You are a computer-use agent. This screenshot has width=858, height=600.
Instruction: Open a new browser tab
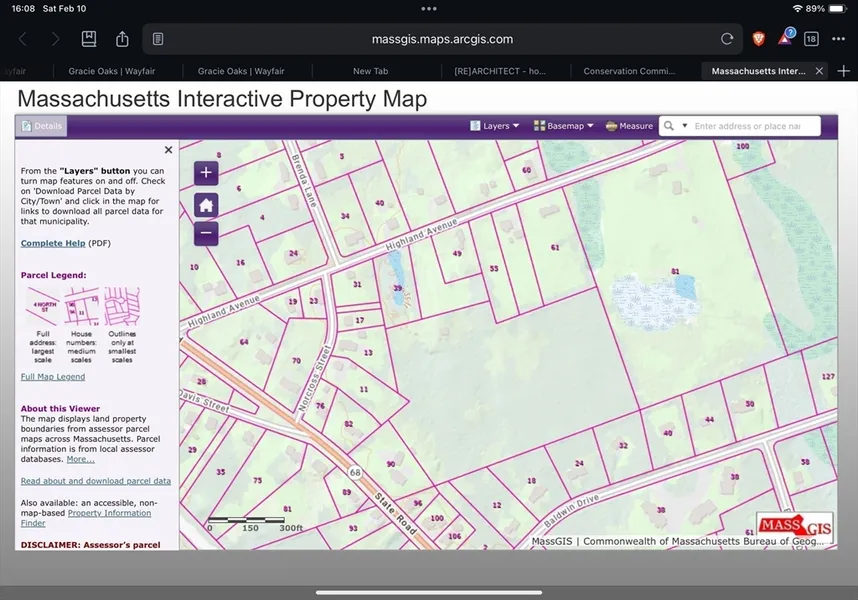[843, 71]
